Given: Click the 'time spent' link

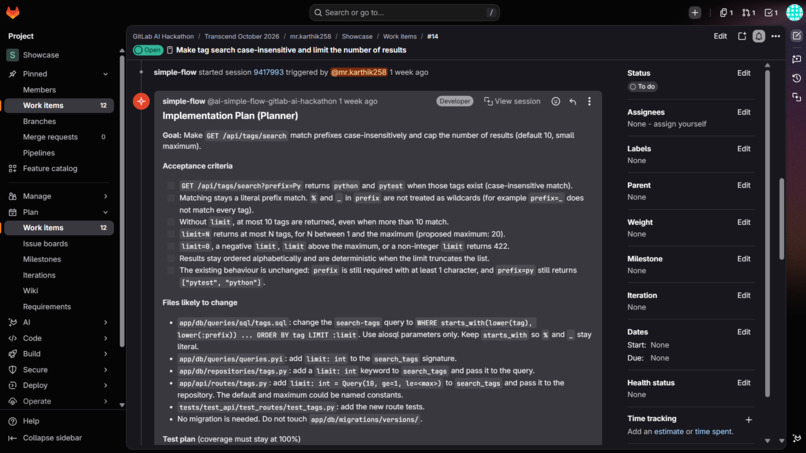Looking at the screenshot, I should pyautogui.click(x=713, y=431).
